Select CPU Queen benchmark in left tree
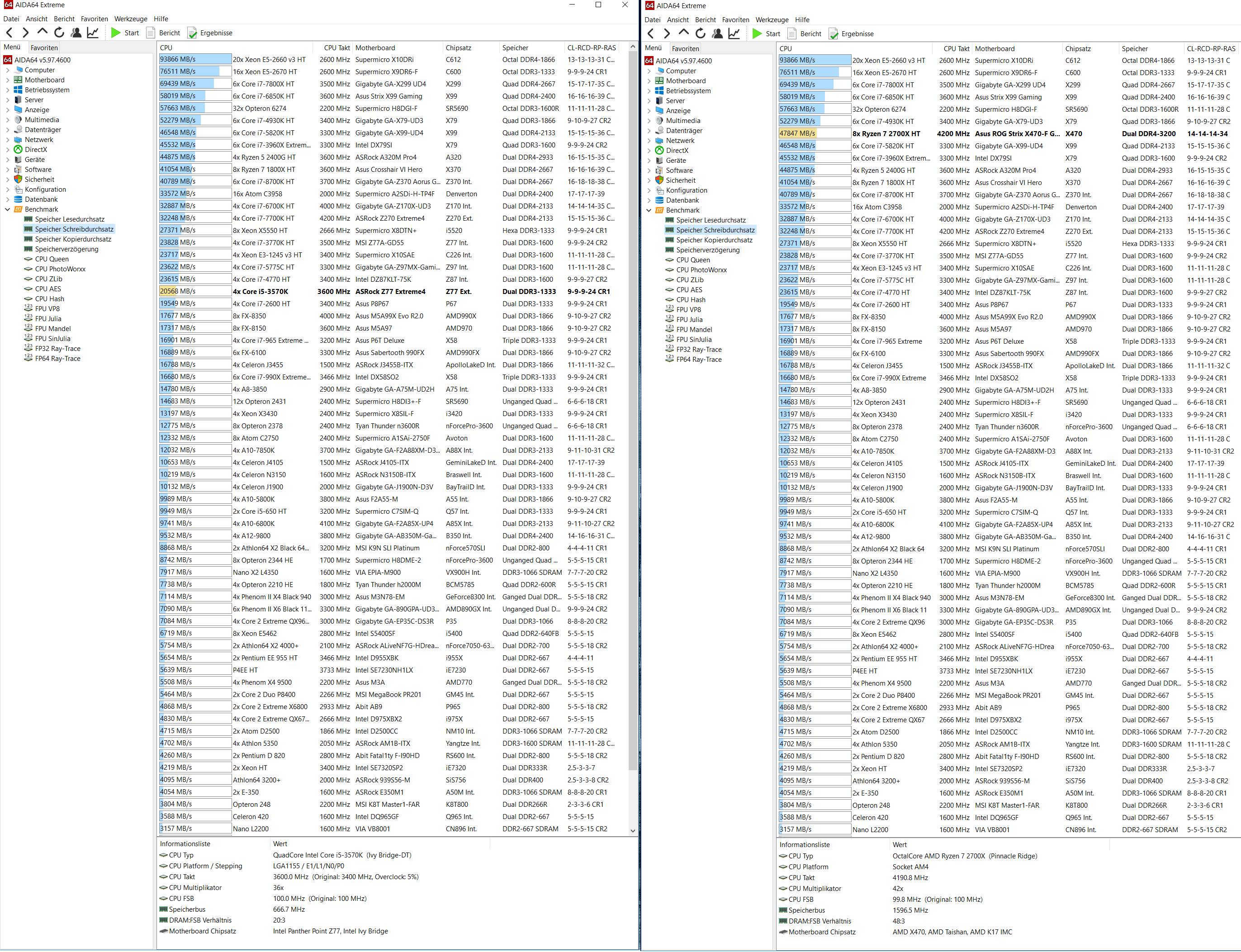 (52, 259)
